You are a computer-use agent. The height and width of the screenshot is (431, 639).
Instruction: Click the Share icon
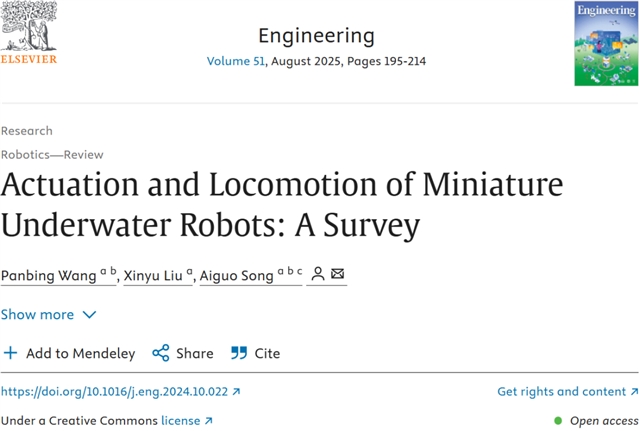(160, 353)
